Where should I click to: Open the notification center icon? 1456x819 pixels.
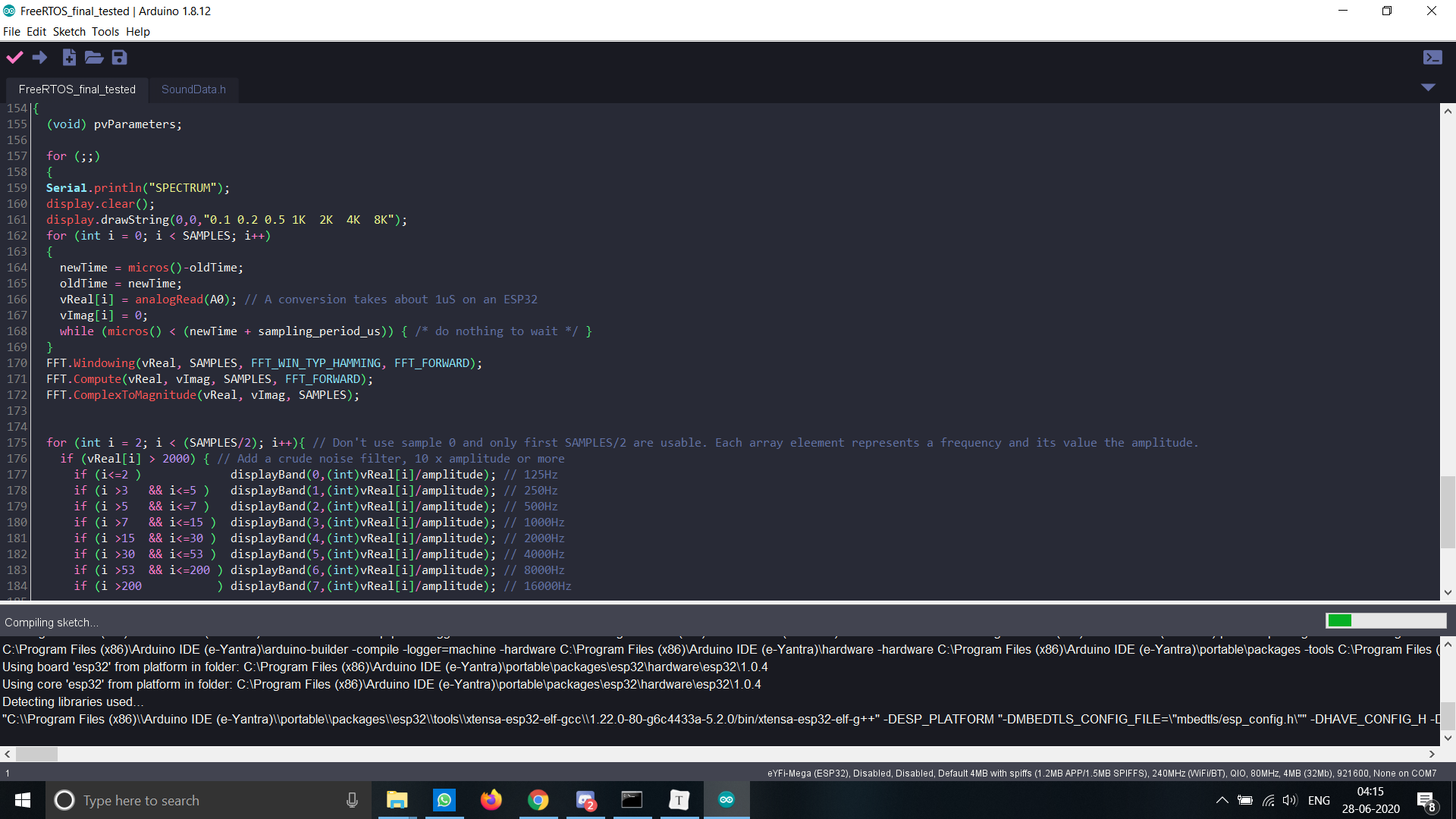pyautogui.click(x=1426, y=800)
